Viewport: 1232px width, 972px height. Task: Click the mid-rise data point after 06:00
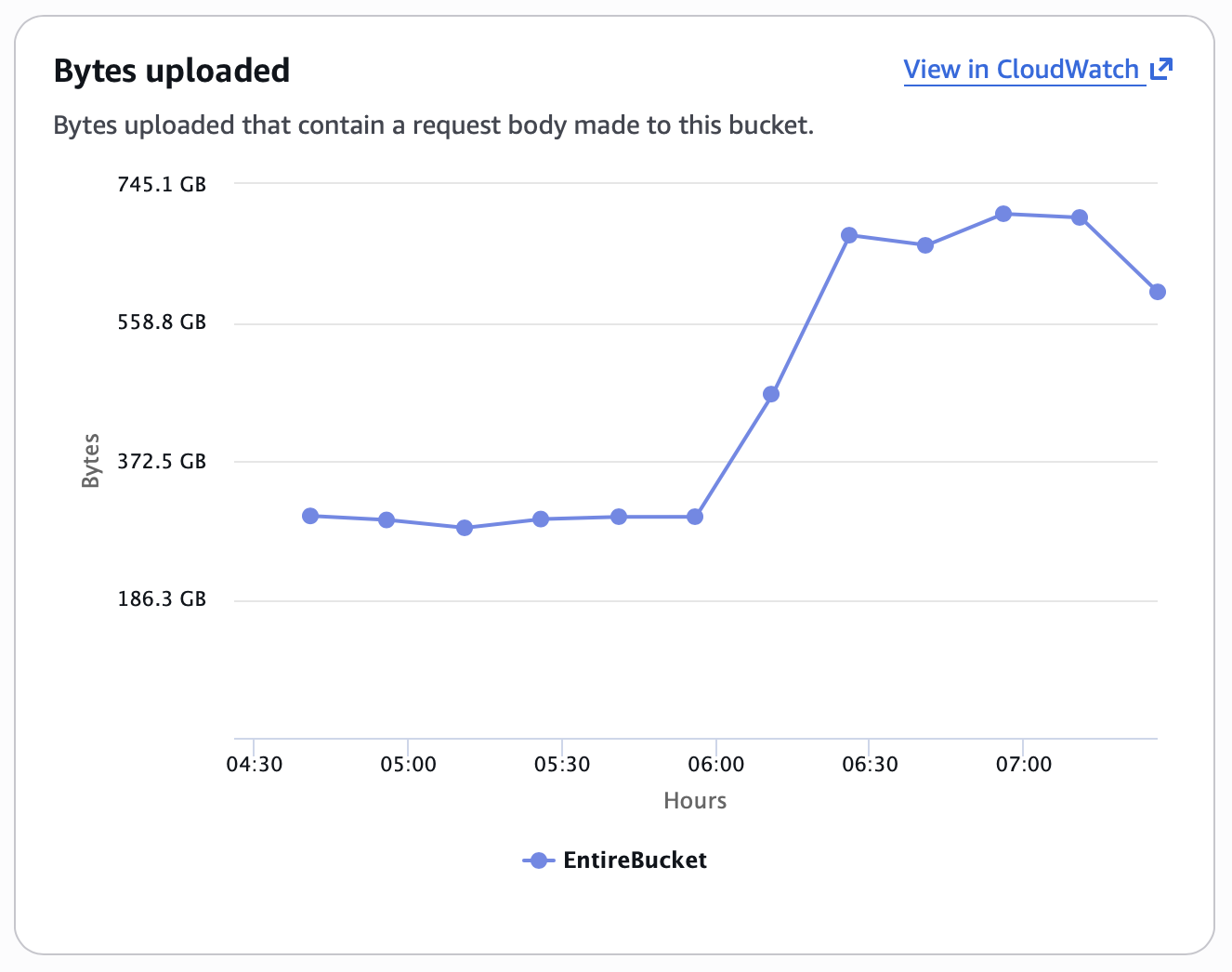tap(771, 394)
